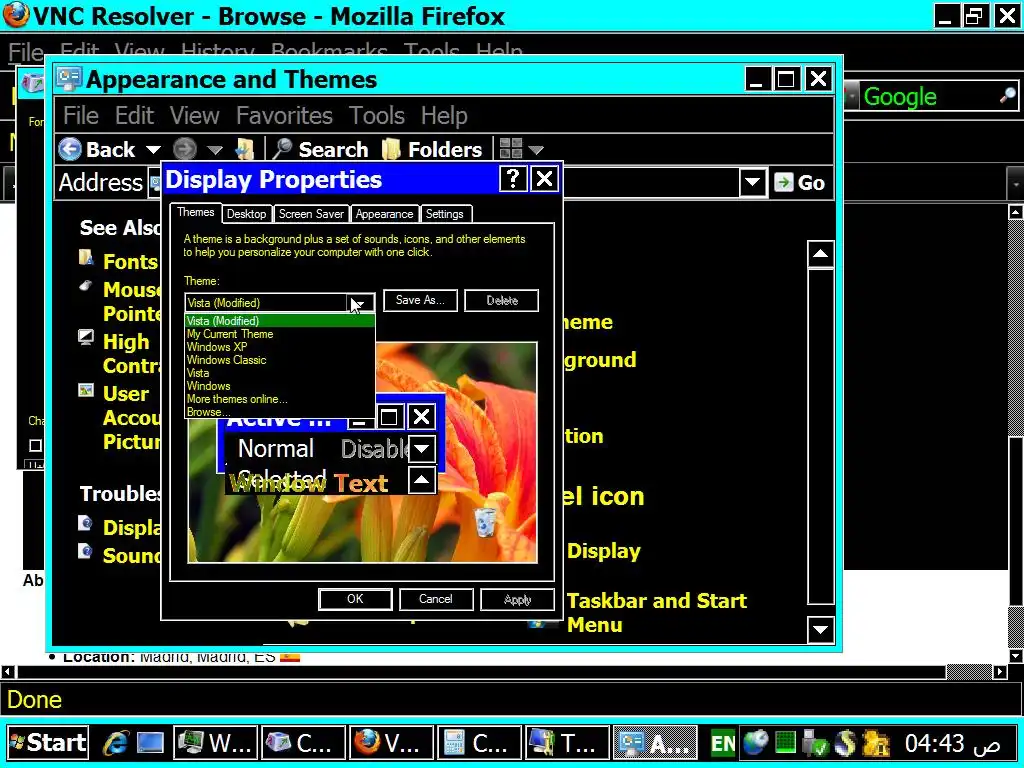Open the High Contrast link
Viewport: 1024px width, 768px height.
click(132, 353)
